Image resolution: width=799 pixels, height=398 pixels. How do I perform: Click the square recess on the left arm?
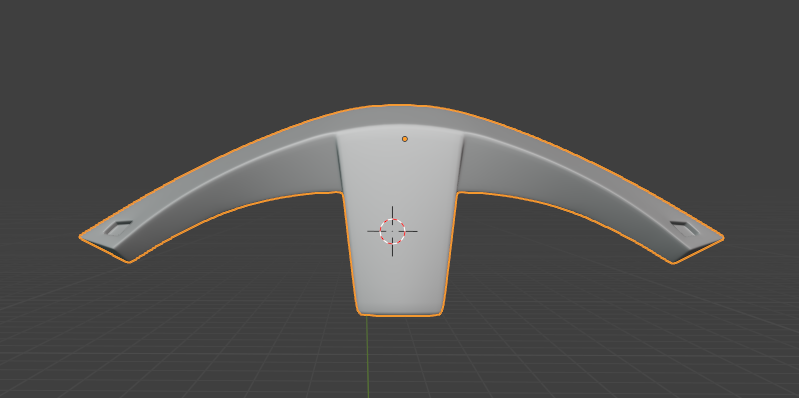(118, 228)
